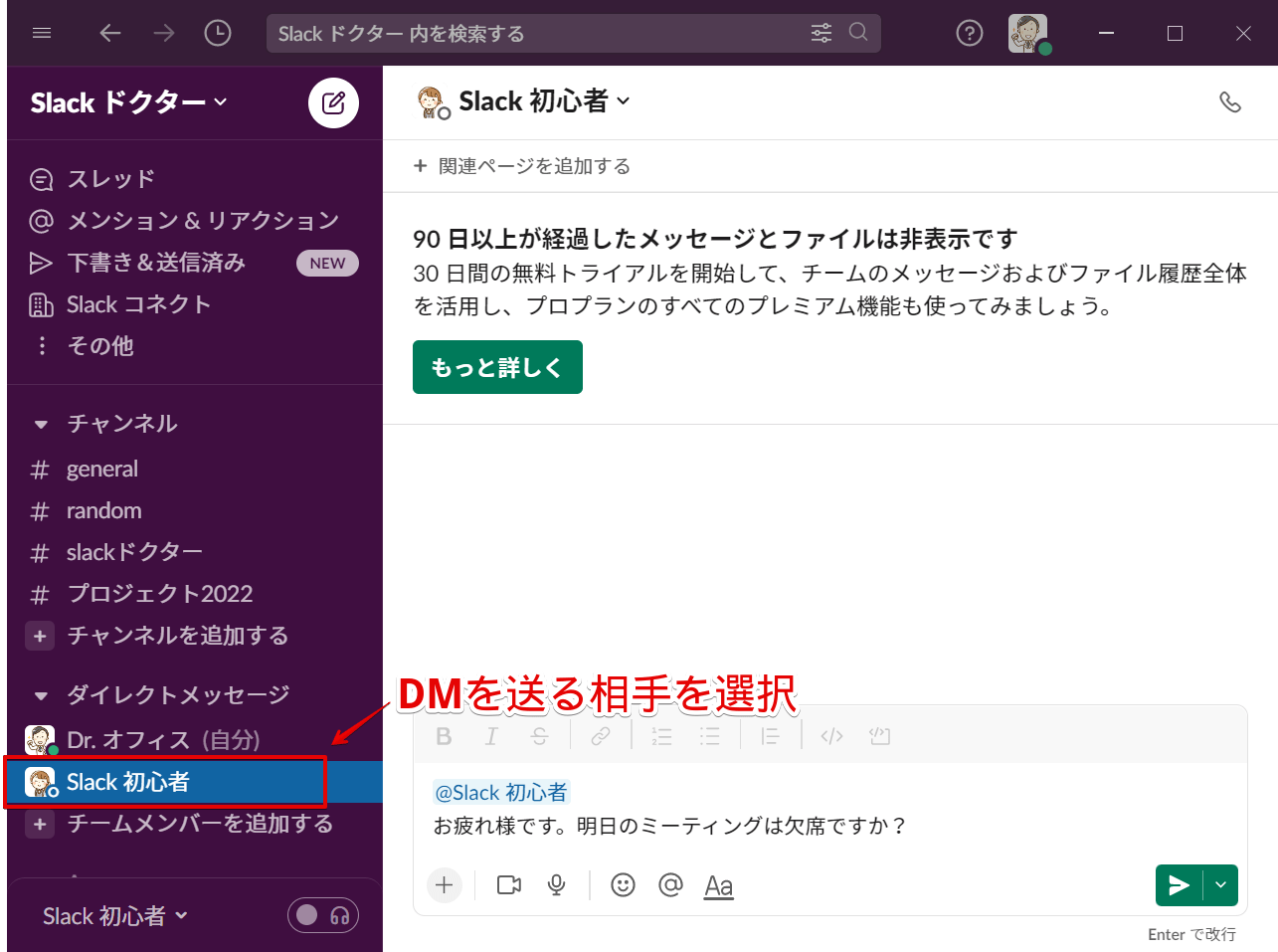
Task: Apply italic formatting in composer
Action: coord(491,736)
